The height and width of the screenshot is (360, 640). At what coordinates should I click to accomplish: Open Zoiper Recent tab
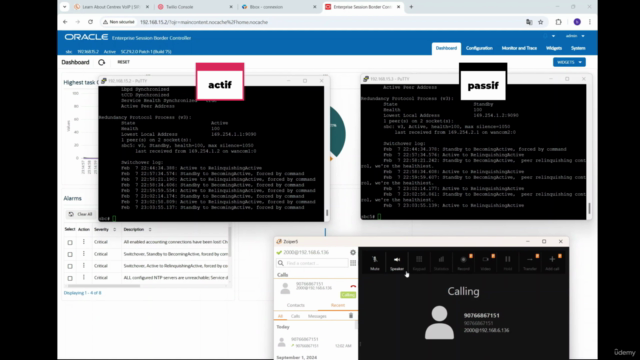coord(338,305)
